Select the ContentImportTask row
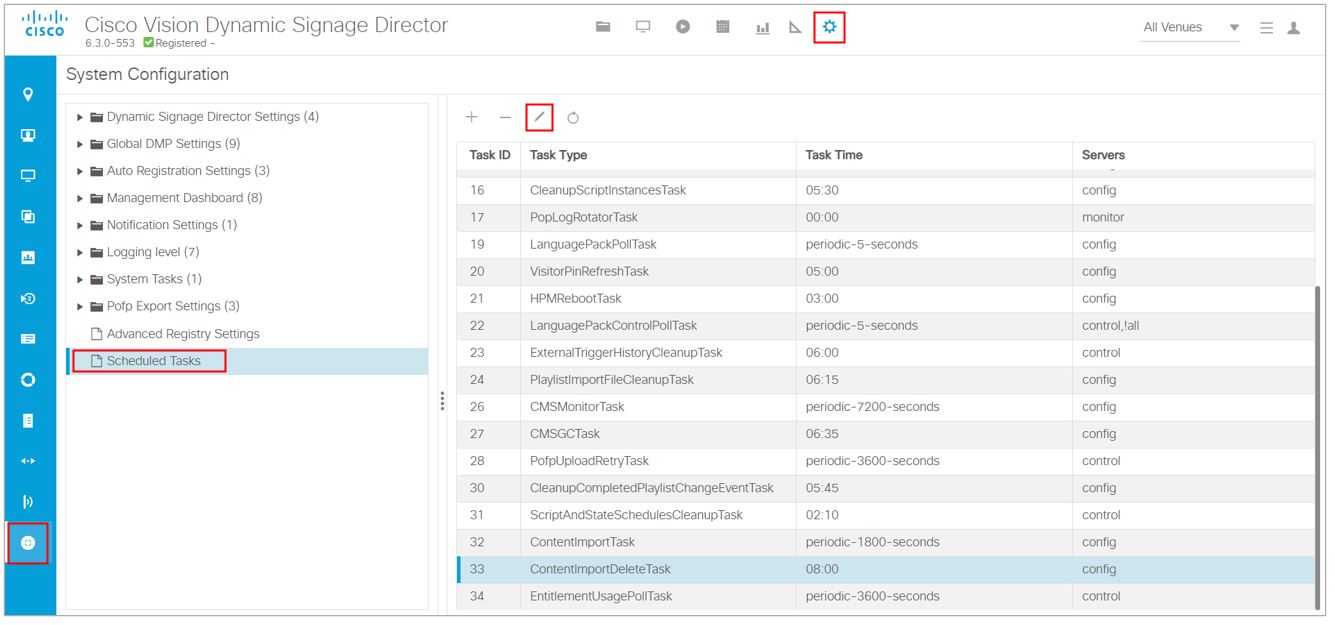The height and width of the screenshot is (625, 1335). coord(886,541)
